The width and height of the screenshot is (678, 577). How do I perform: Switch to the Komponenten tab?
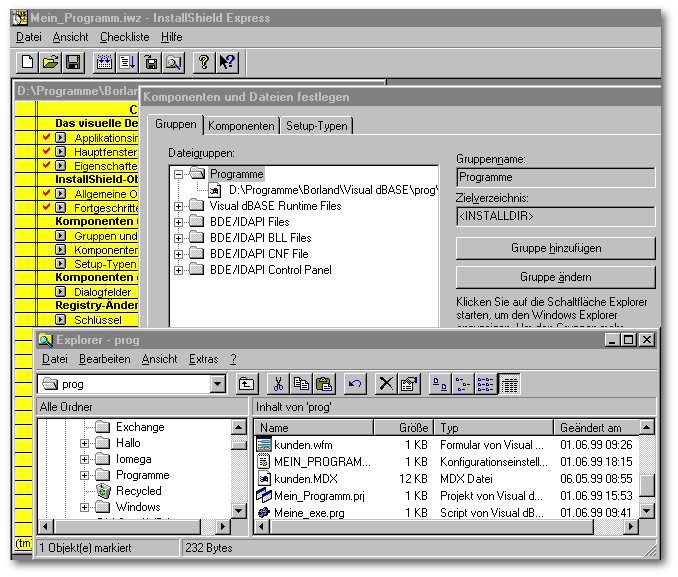(x=241, y=126)
